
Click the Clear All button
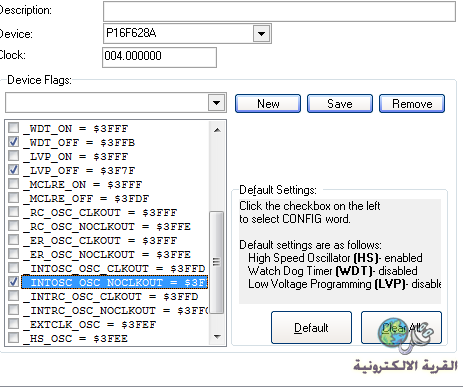tap(401, 328)
